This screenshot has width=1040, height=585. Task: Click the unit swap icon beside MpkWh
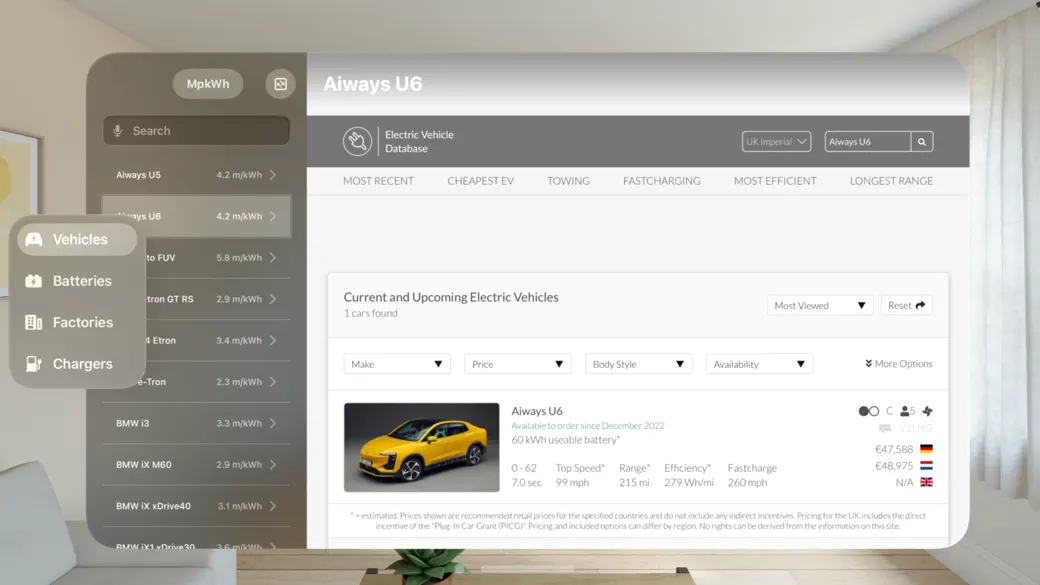[x=280, y=84]
